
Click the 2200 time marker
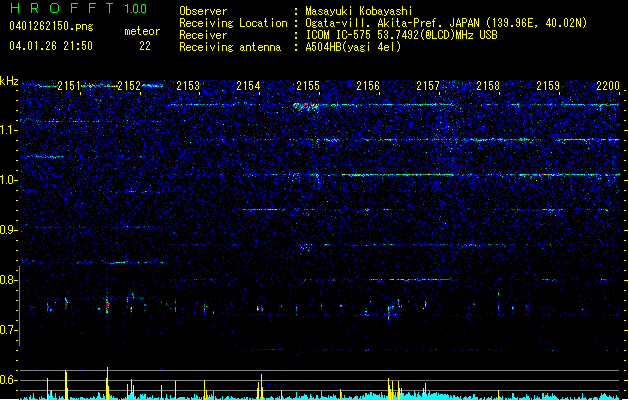point(608,86)
